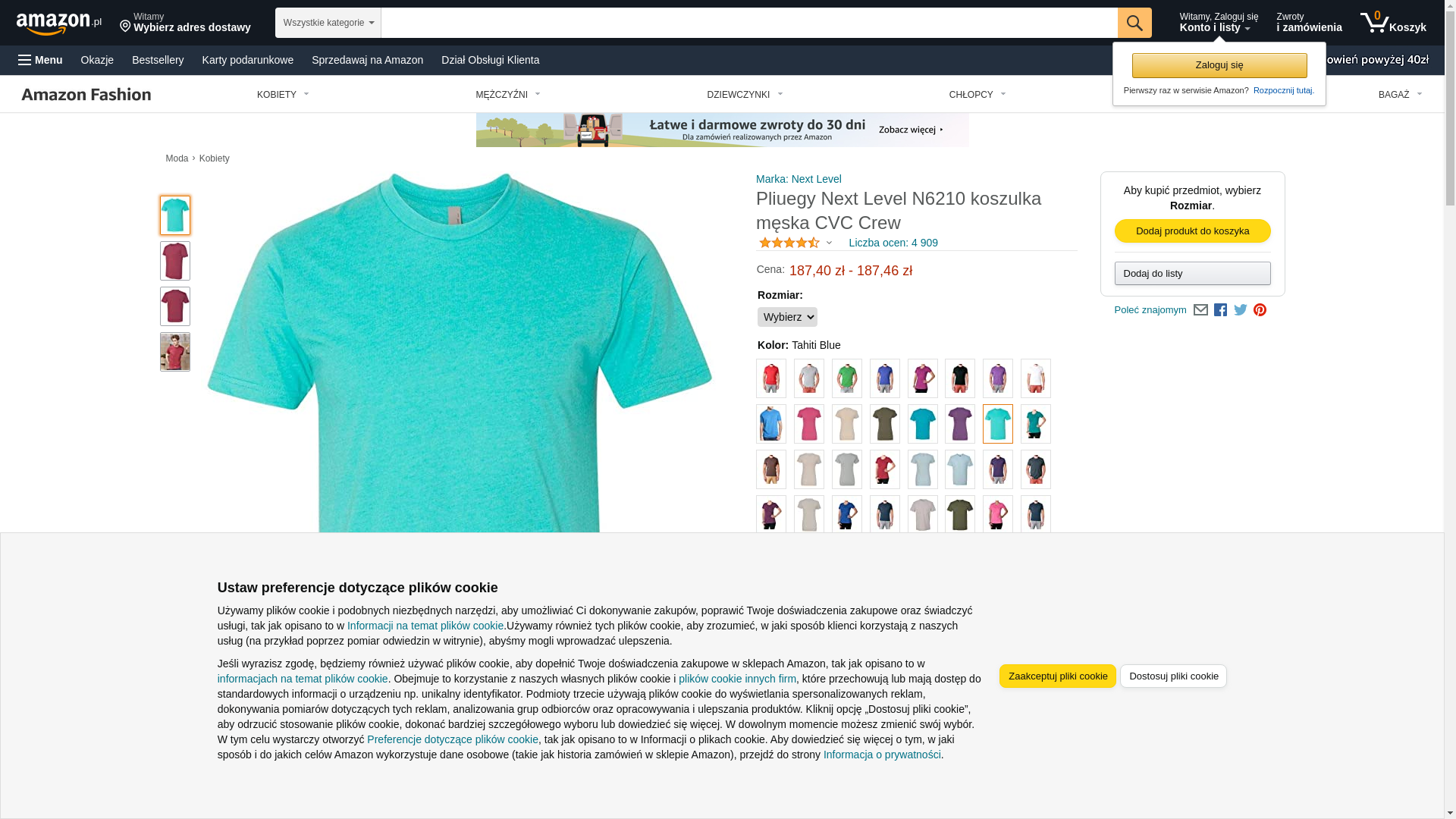Share product via email icon
1456x819 pixels.
click(x=1200, y=310)
